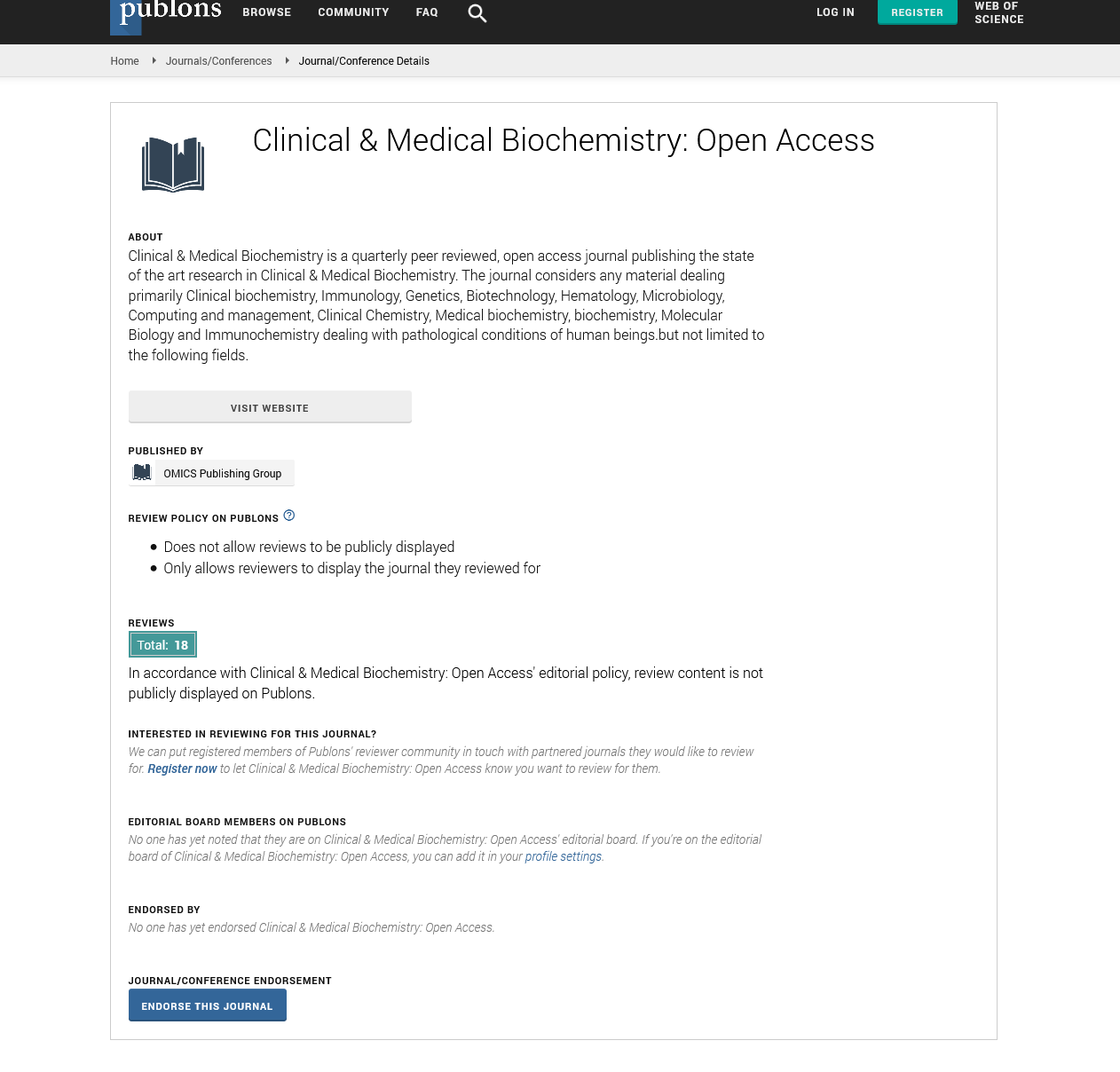Go to Web of Science
This screenshot has height=1072, width=1120.
pyautogui.click(x=999, y=12)
